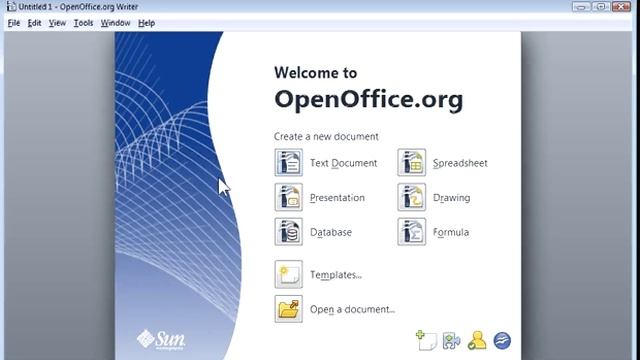The height and width of the screenshot is (360, 640).
Task: Create a new Presentation via its label
Action: click(x=337, y=198)
